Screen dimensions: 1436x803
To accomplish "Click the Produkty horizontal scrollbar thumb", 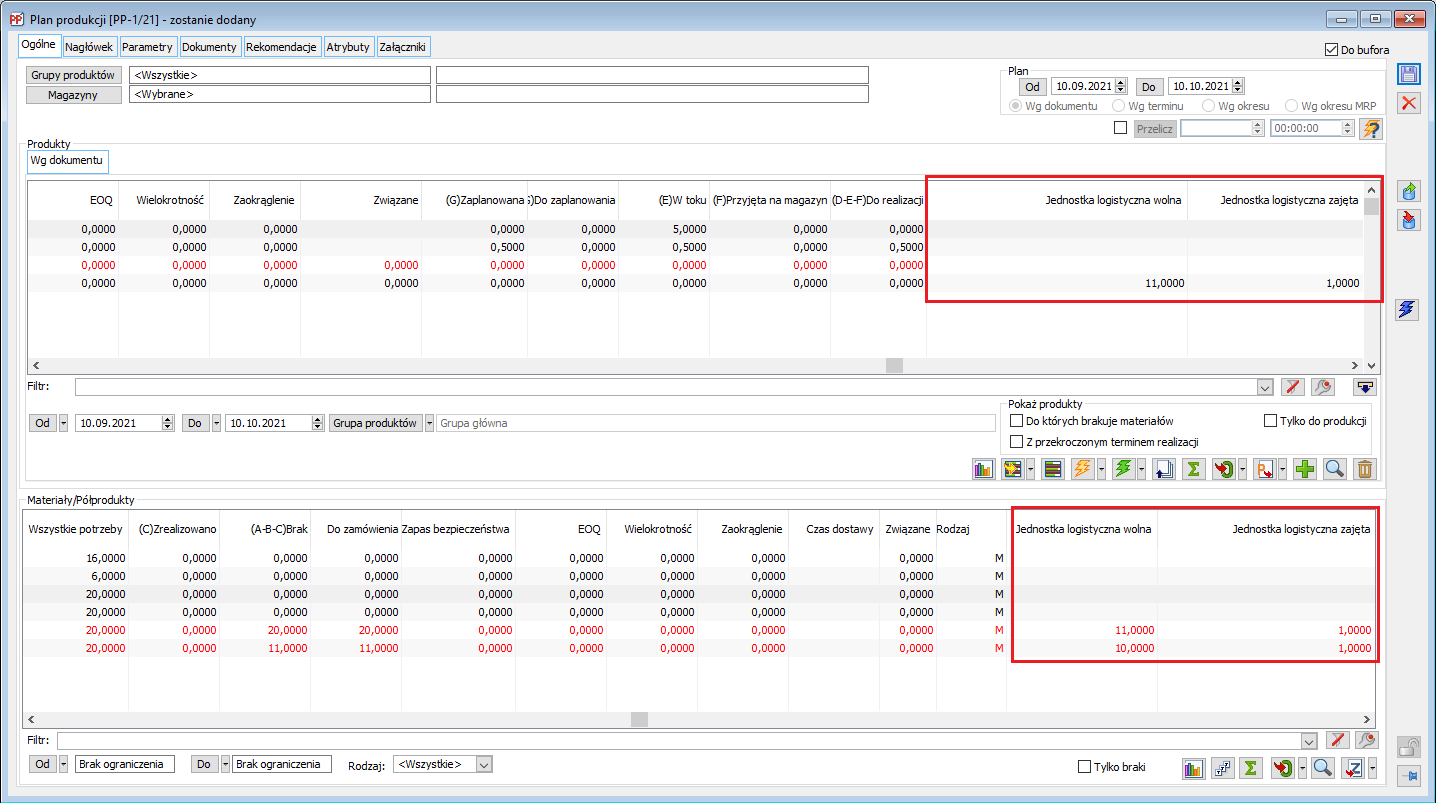I will click(x=894, y=366).
